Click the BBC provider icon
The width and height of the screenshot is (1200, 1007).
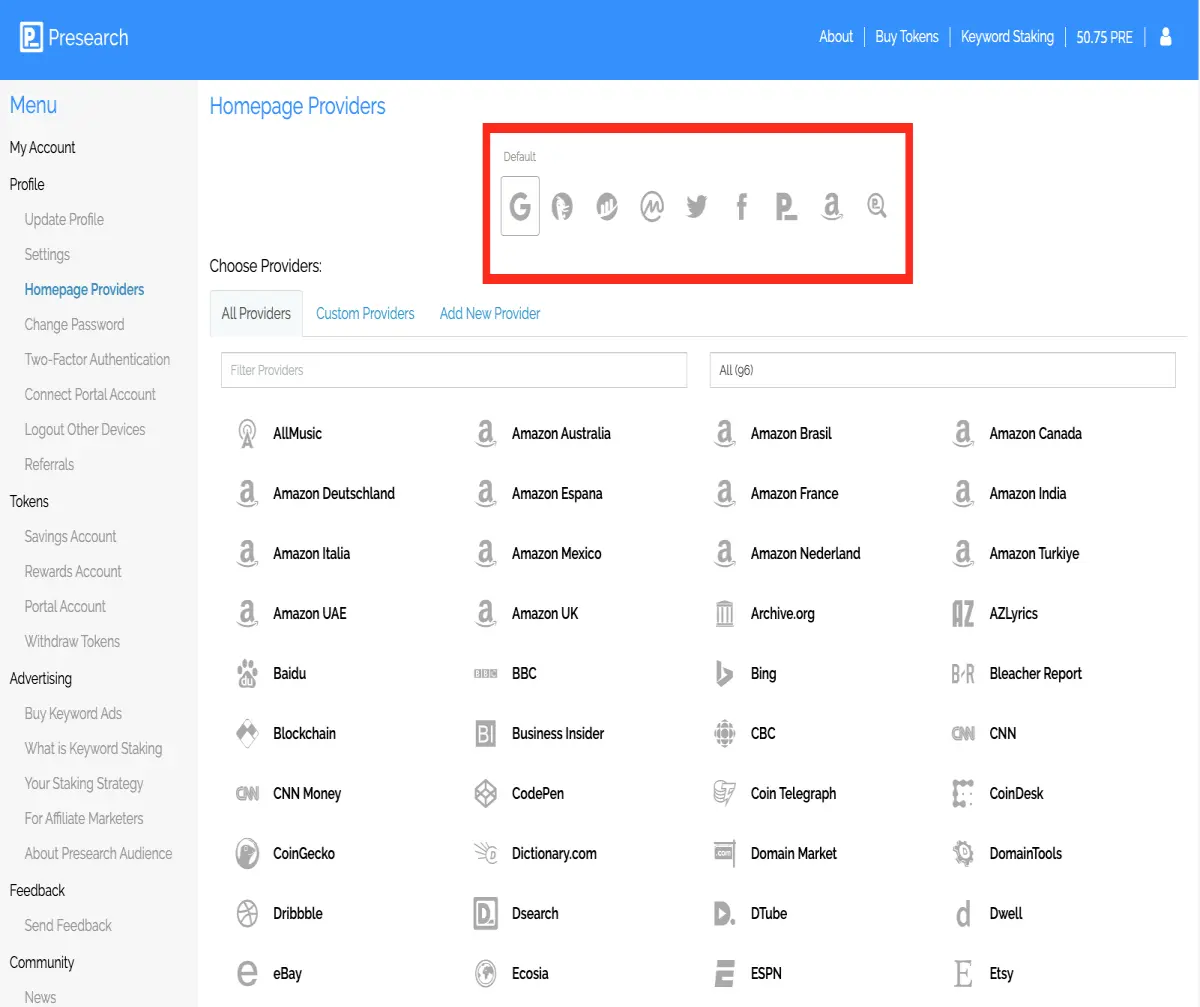pyautogui.click(x=486, y=674)
